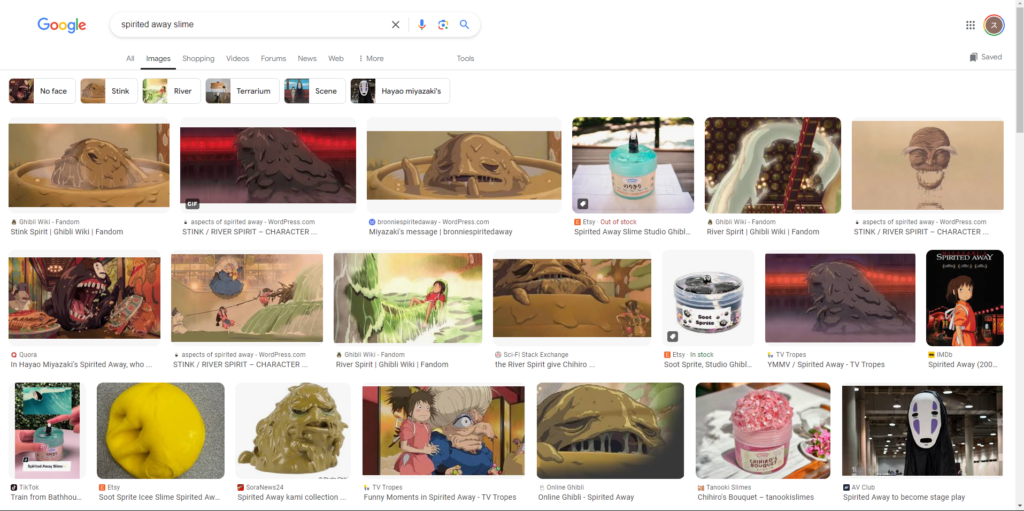The width and height of the screenshot is (1024, 511).
Task: Open Quora No-Face eating image
Action: point(84,297)
